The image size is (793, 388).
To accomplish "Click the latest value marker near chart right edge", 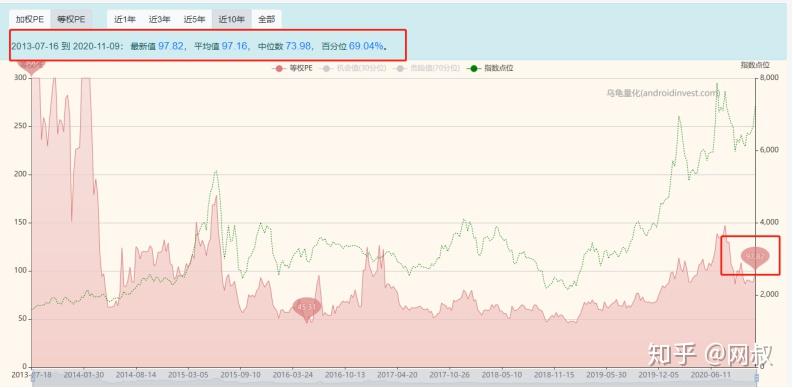I will 755,257.
